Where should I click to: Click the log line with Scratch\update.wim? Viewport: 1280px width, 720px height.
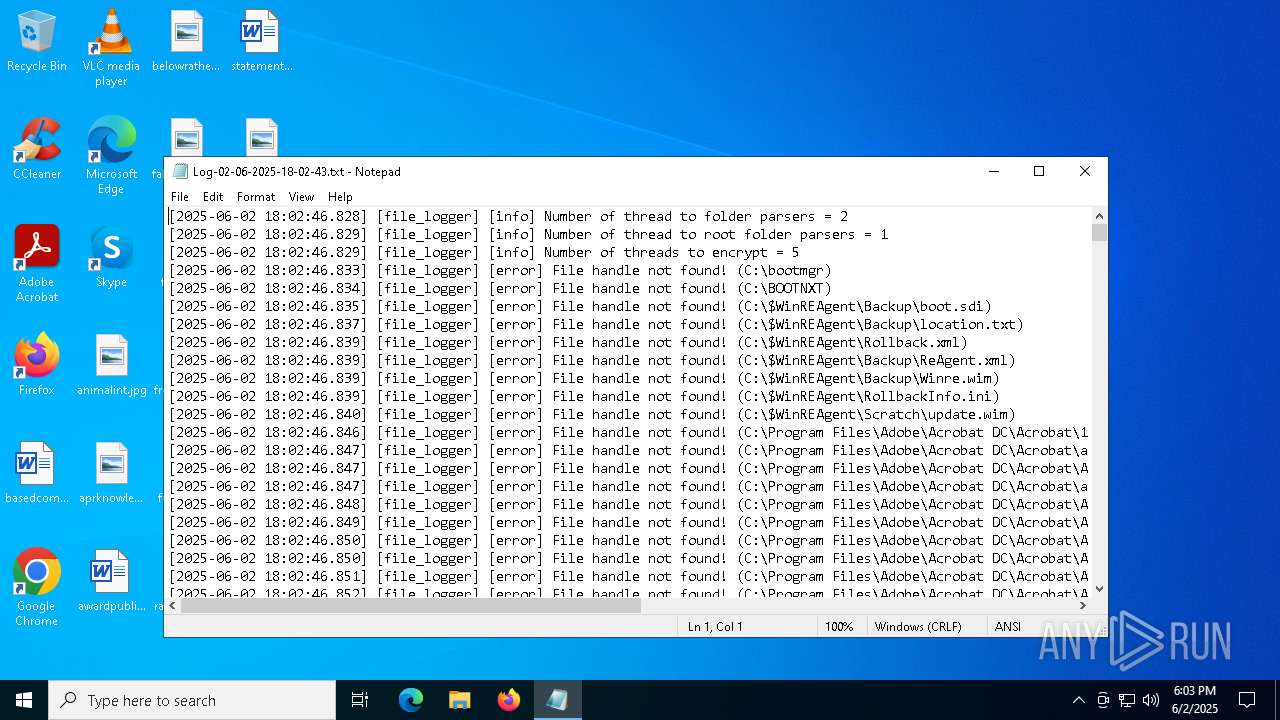pos(592,414)
